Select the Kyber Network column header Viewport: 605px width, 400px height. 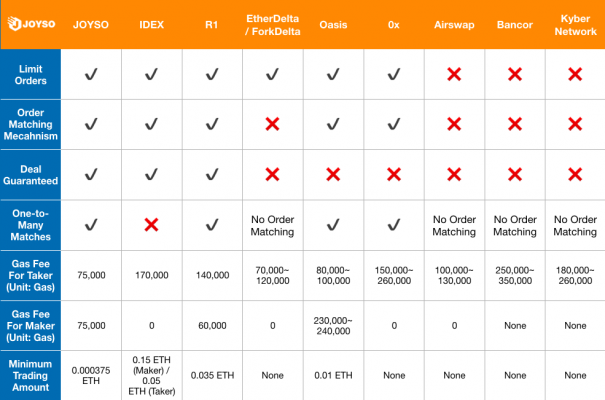click(x=575, y=25)
